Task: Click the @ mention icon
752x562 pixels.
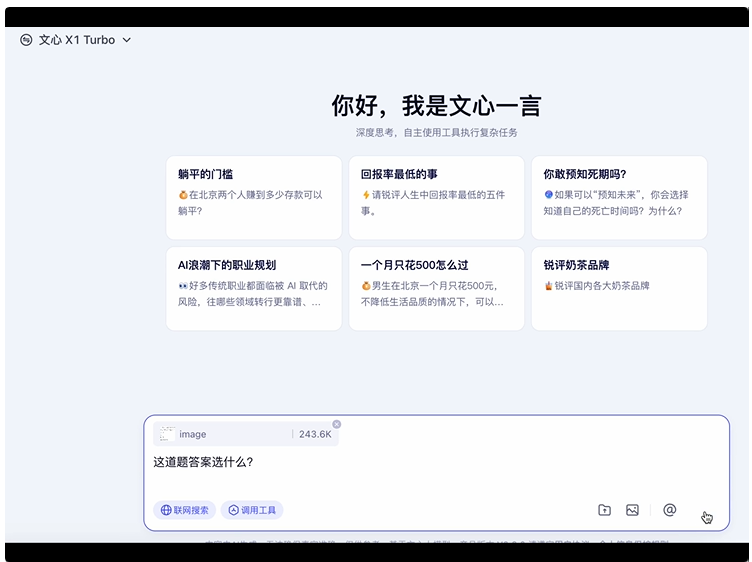Action: [x=670, y=510]
